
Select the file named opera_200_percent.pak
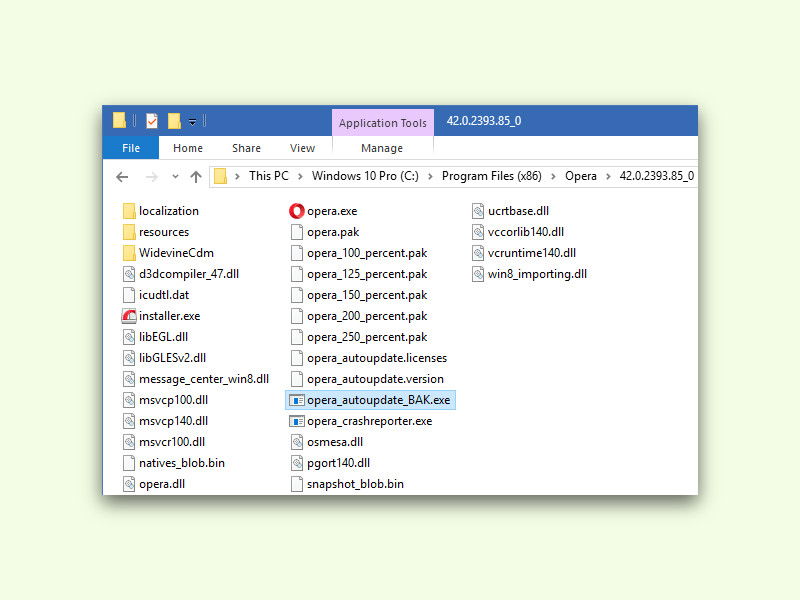click(x=359, y=316)
